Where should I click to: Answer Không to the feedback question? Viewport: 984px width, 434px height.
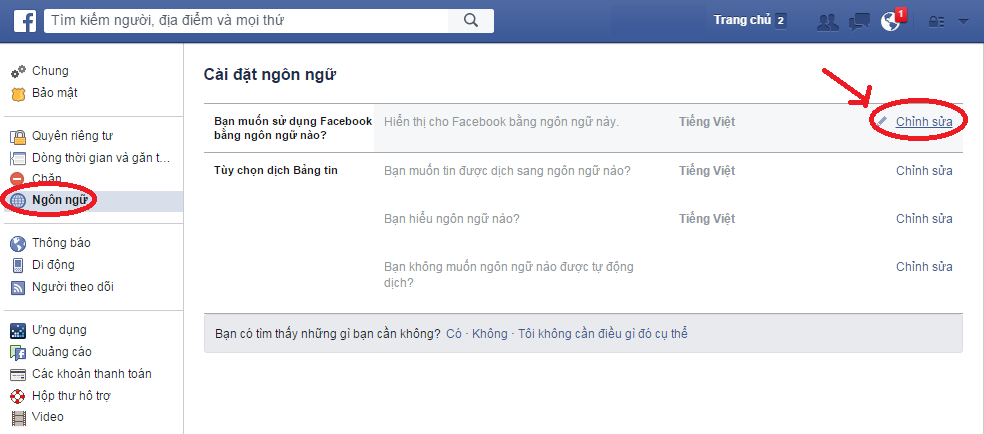pyautogui.click(x=489, y=334)
